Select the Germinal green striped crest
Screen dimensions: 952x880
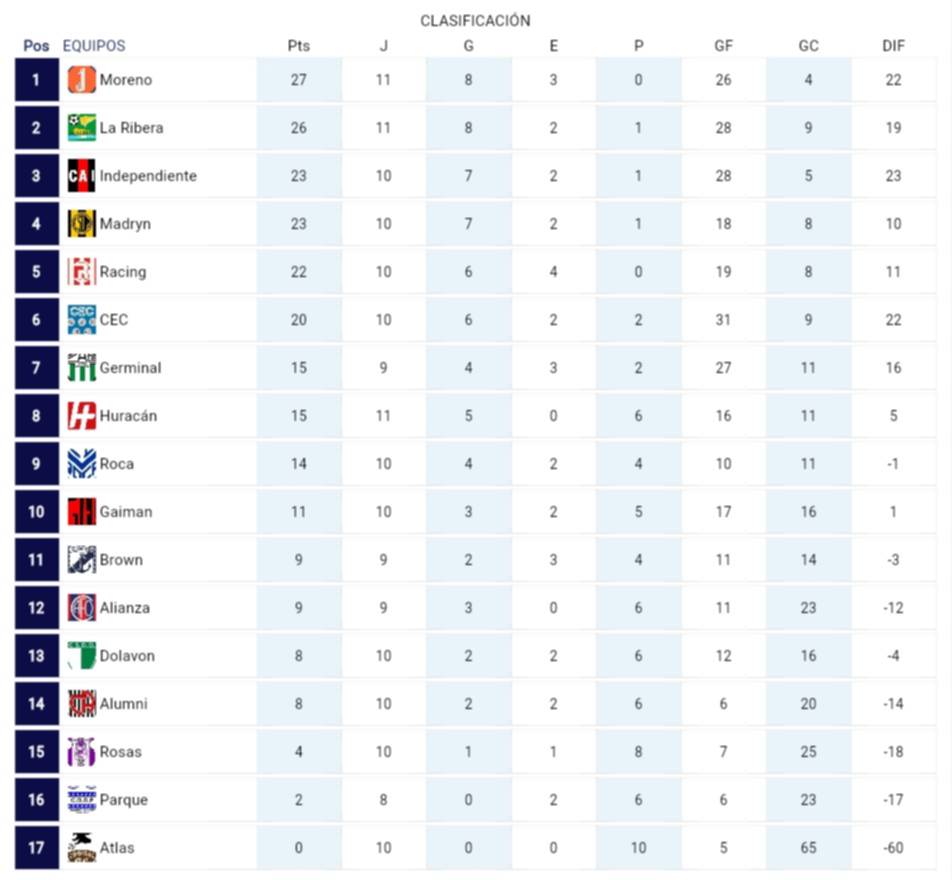click(81, 368)
